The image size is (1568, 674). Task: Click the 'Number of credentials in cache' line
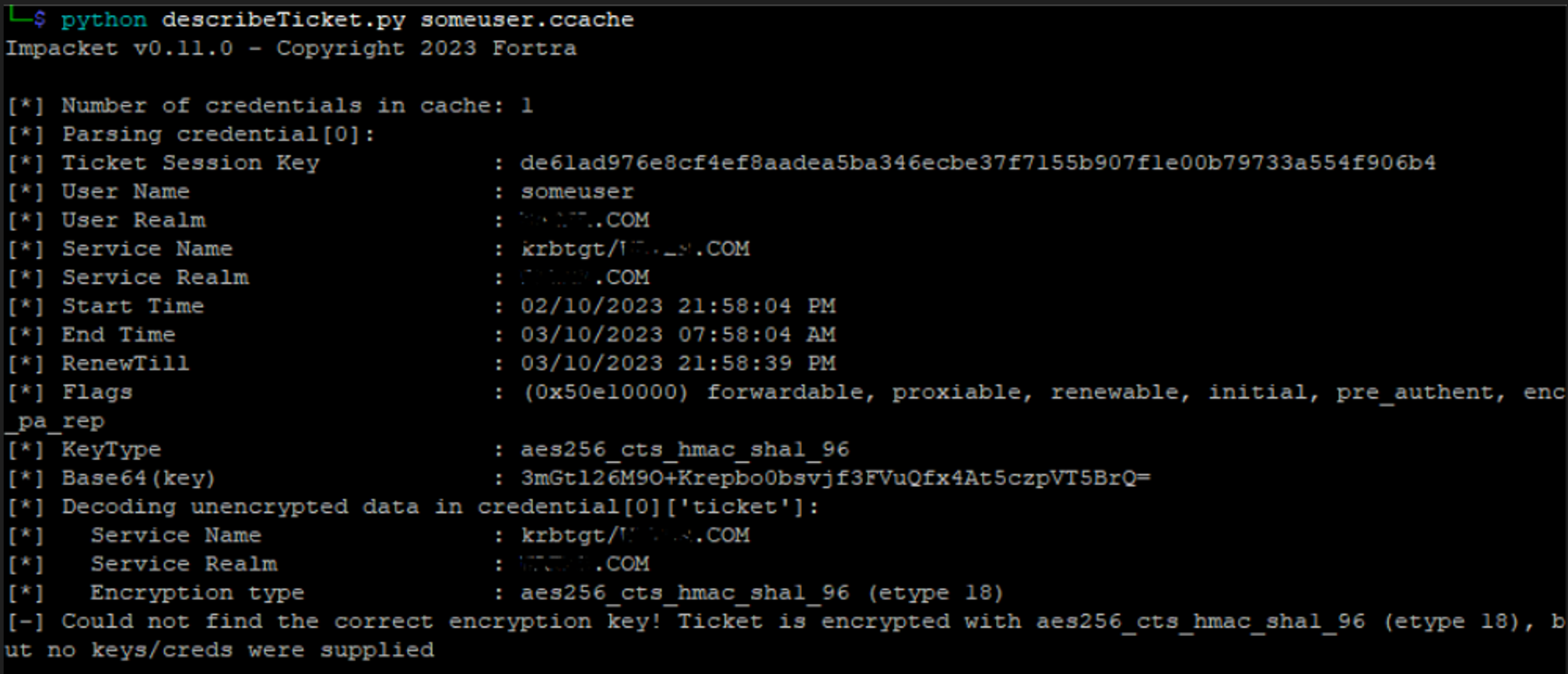tap(270, 106)
